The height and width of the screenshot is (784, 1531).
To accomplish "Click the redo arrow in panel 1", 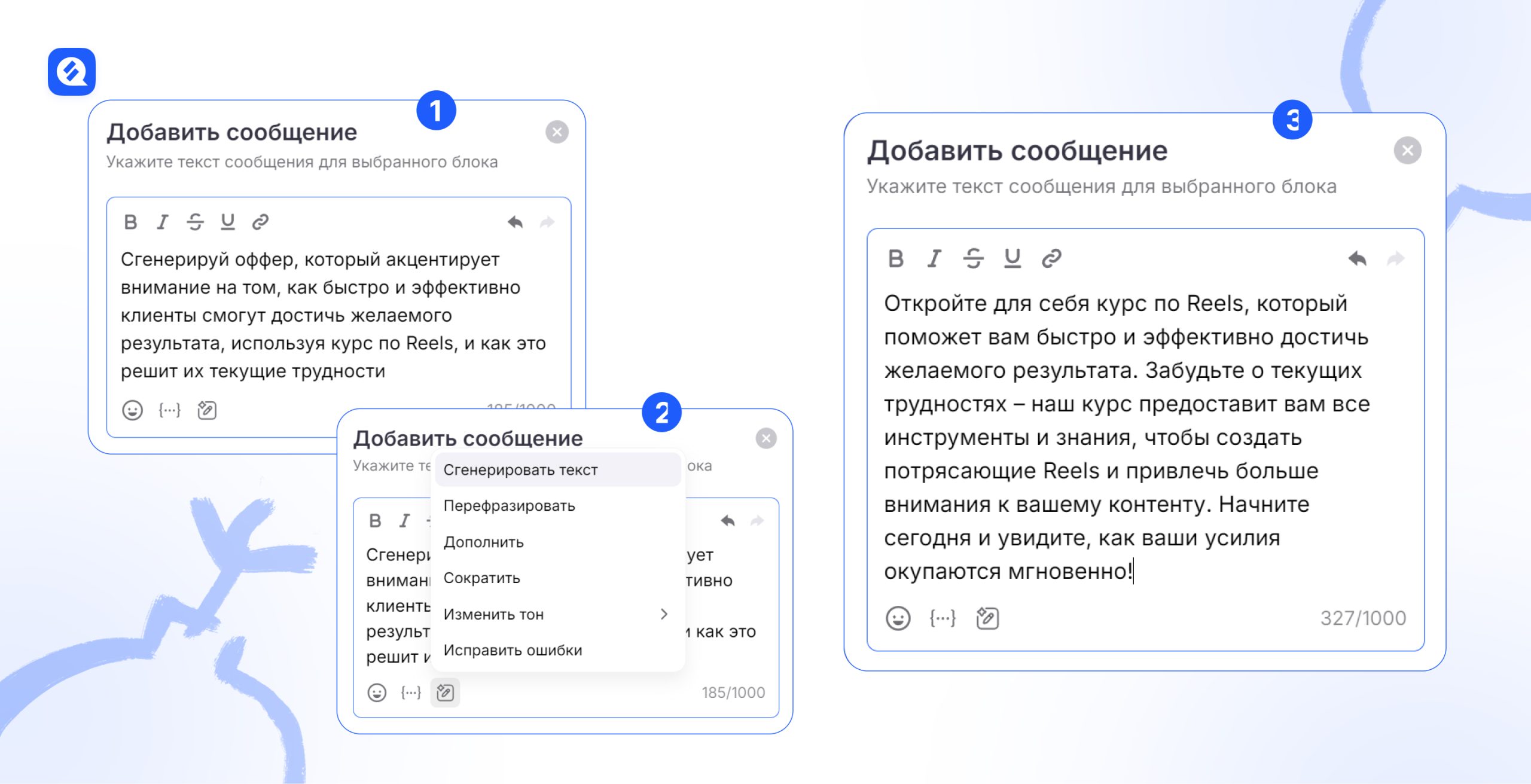I will (547, 223).
